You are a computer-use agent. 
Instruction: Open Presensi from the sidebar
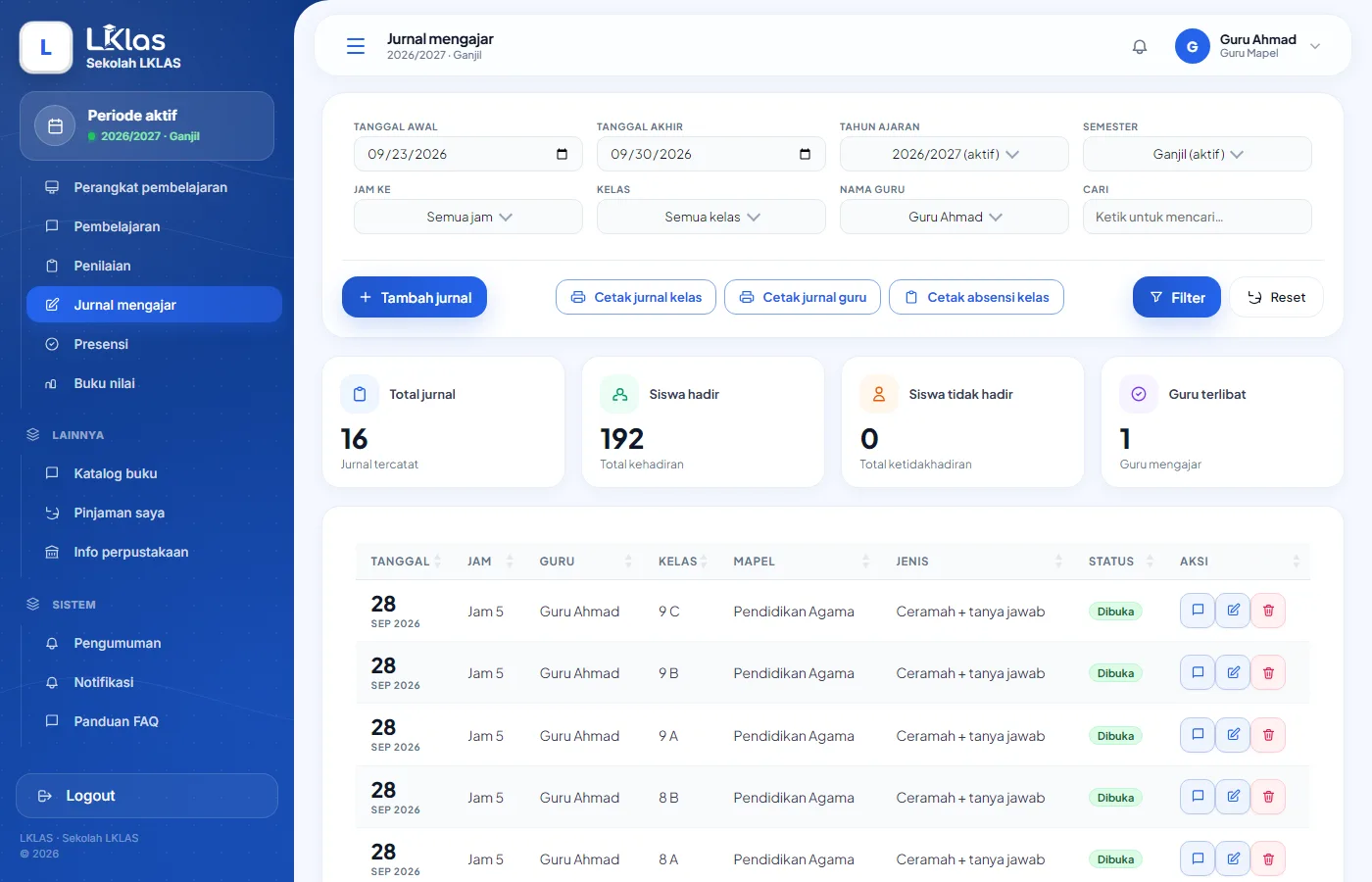pos(154,344)
